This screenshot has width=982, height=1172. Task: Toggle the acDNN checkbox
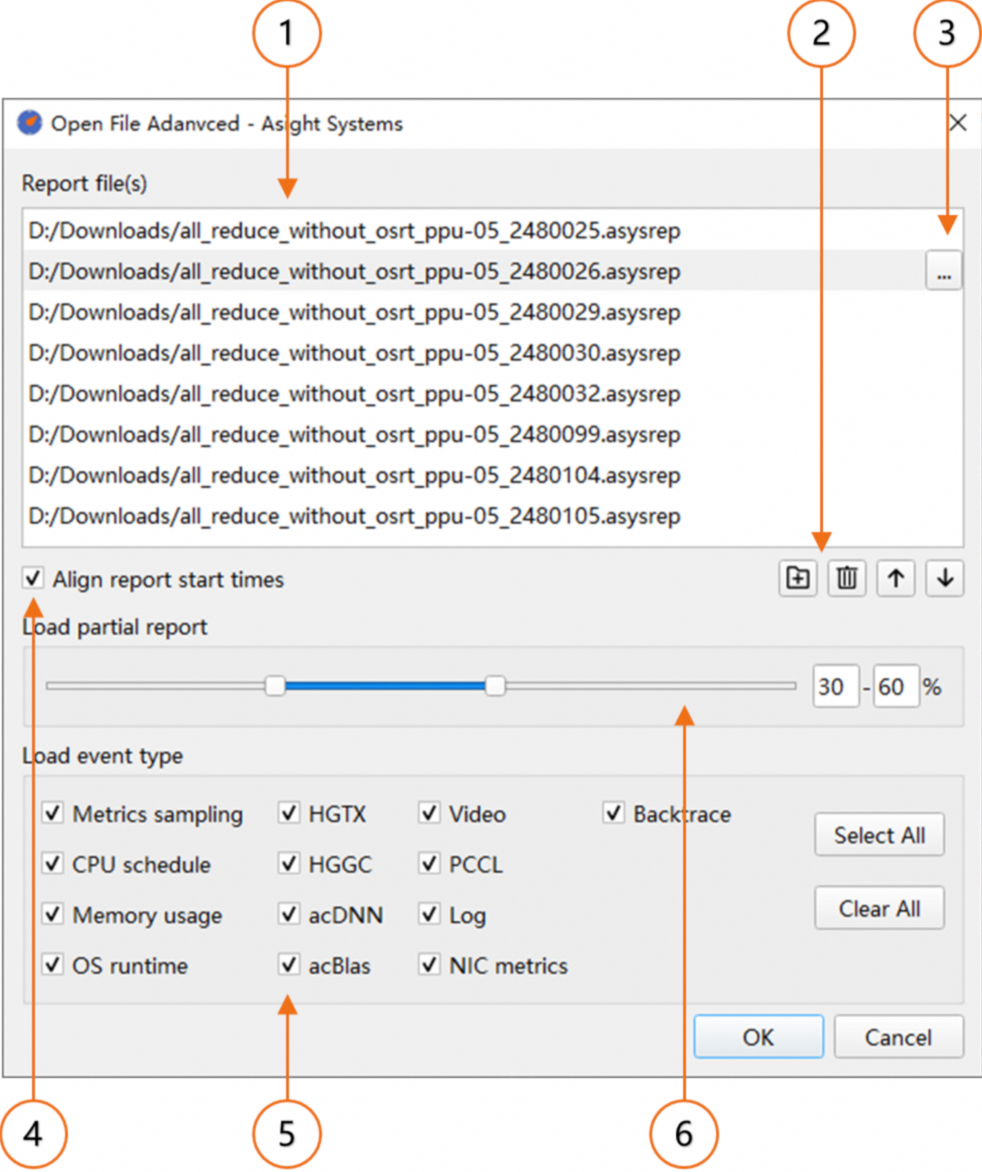coord(289,913)
